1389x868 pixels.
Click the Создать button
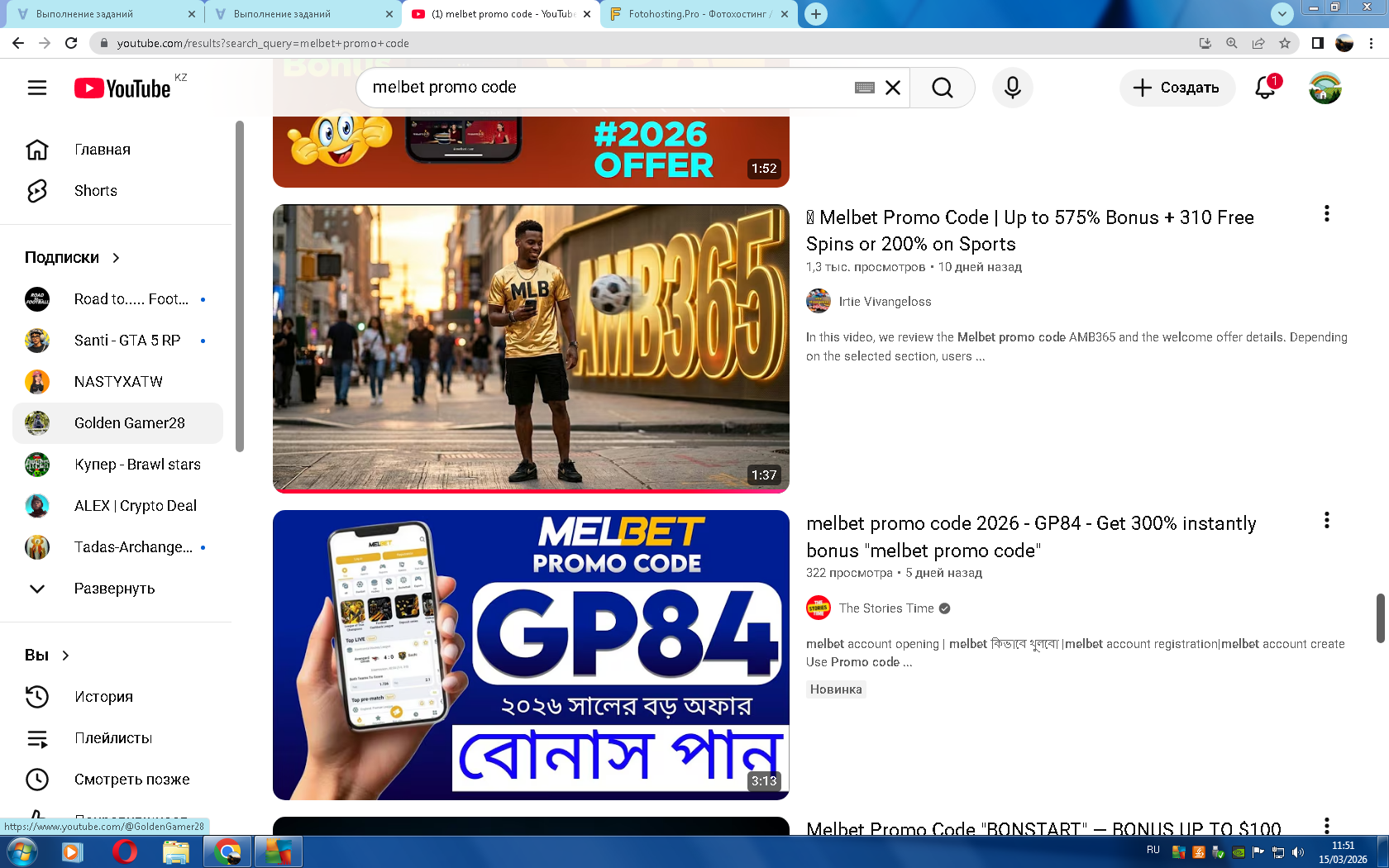[x=1177, y=88]
